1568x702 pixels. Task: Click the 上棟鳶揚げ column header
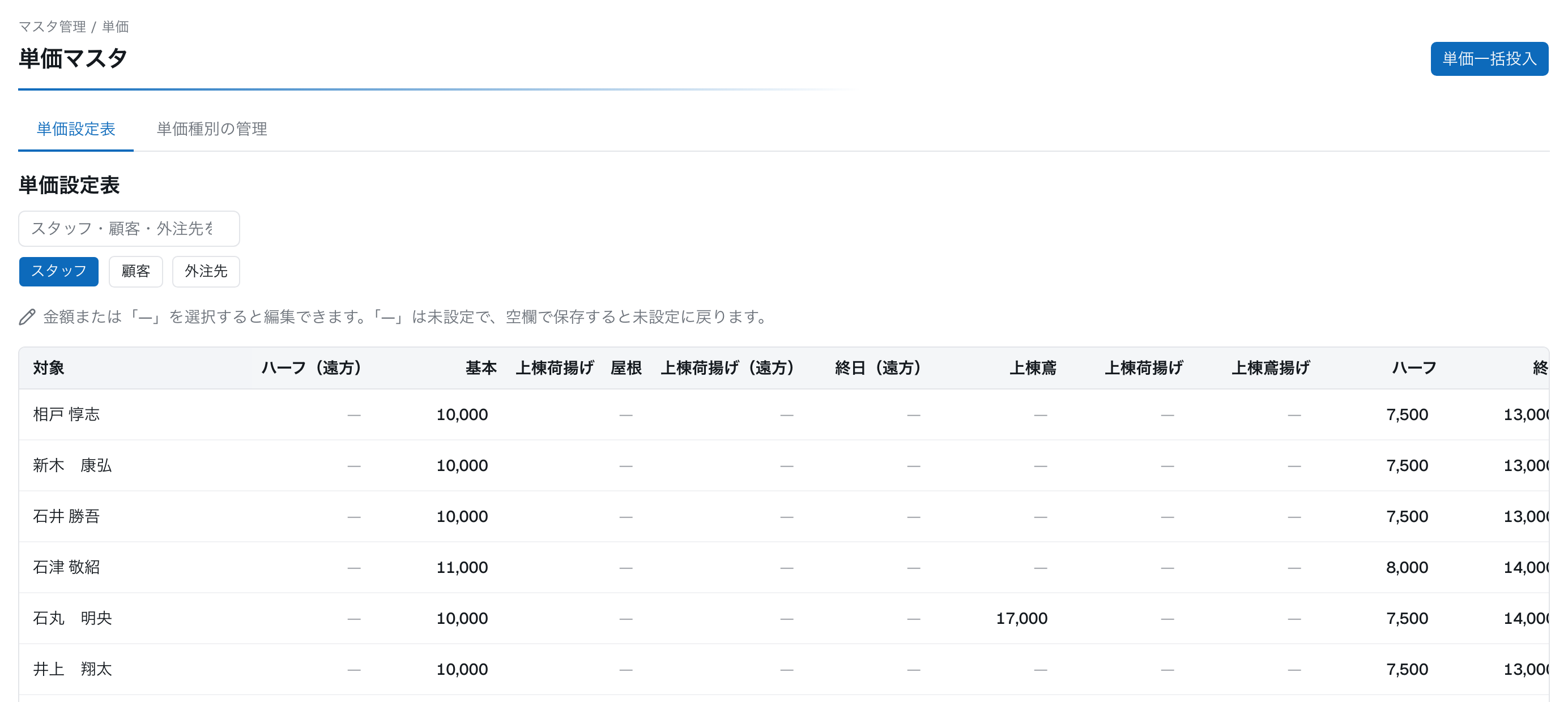(x=1271, y=368)
